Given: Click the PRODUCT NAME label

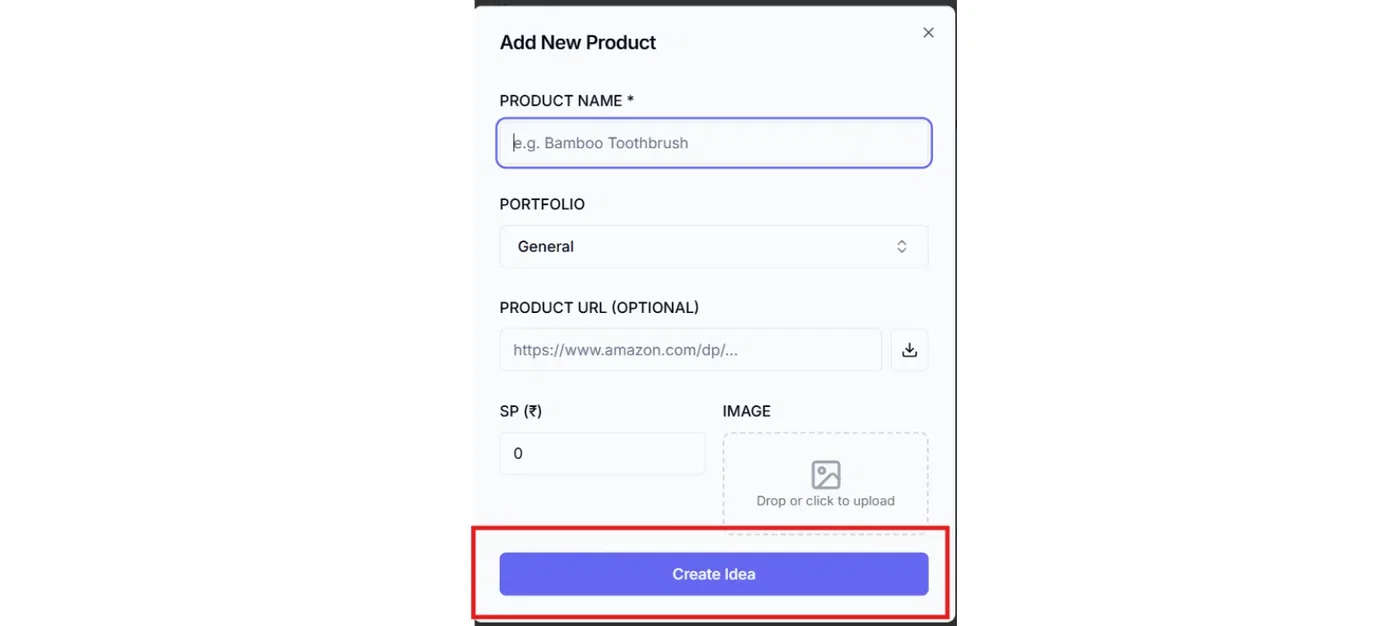Looking at the screenshot, I should coord(560,101).
